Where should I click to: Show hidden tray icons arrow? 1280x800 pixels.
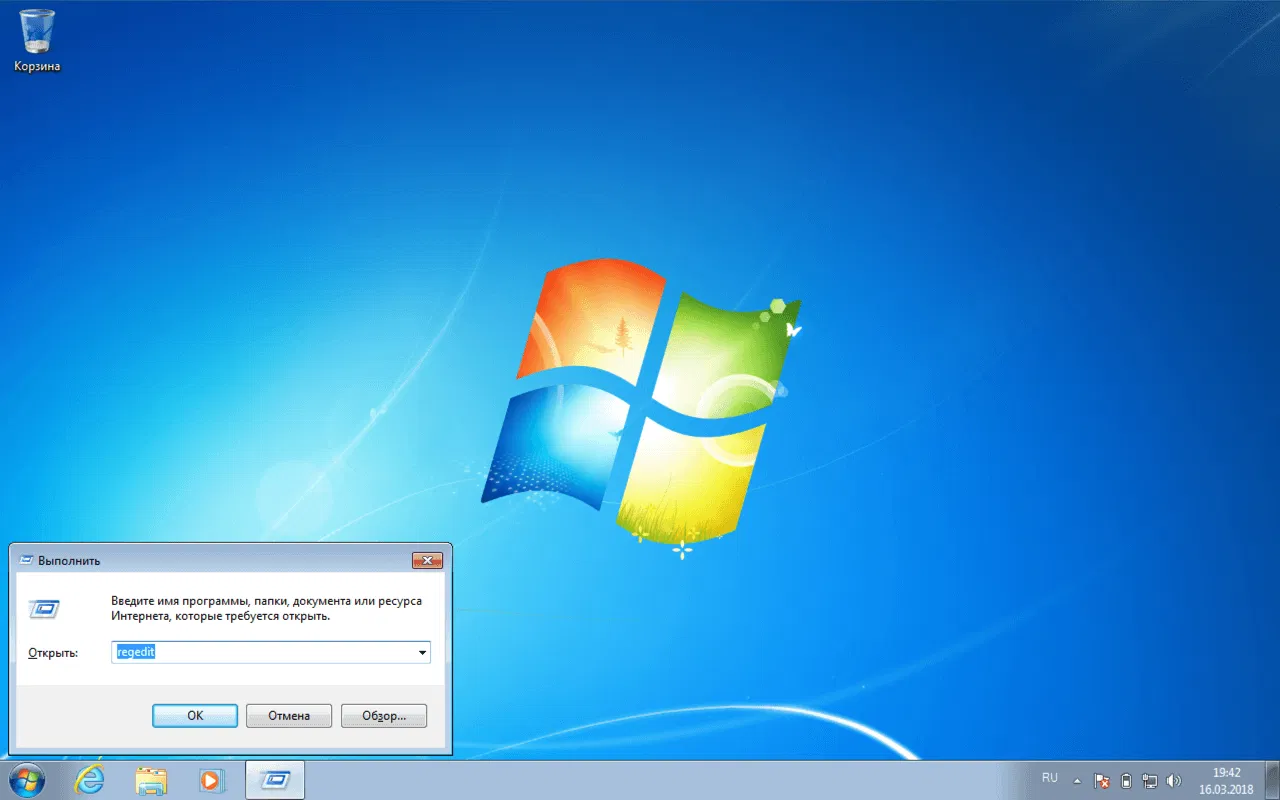1077,780
